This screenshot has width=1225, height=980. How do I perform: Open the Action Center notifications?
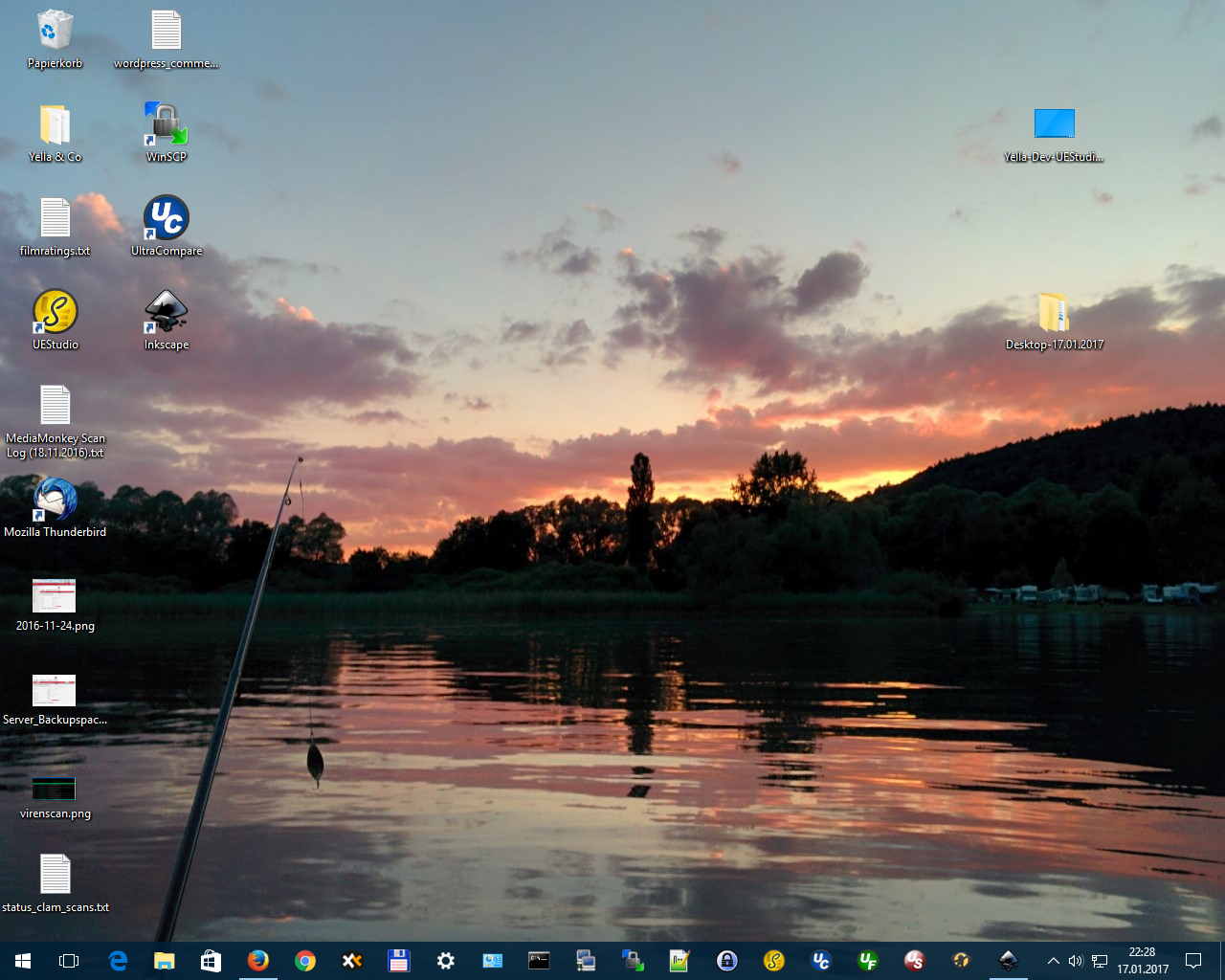[x=1193, y=961]
